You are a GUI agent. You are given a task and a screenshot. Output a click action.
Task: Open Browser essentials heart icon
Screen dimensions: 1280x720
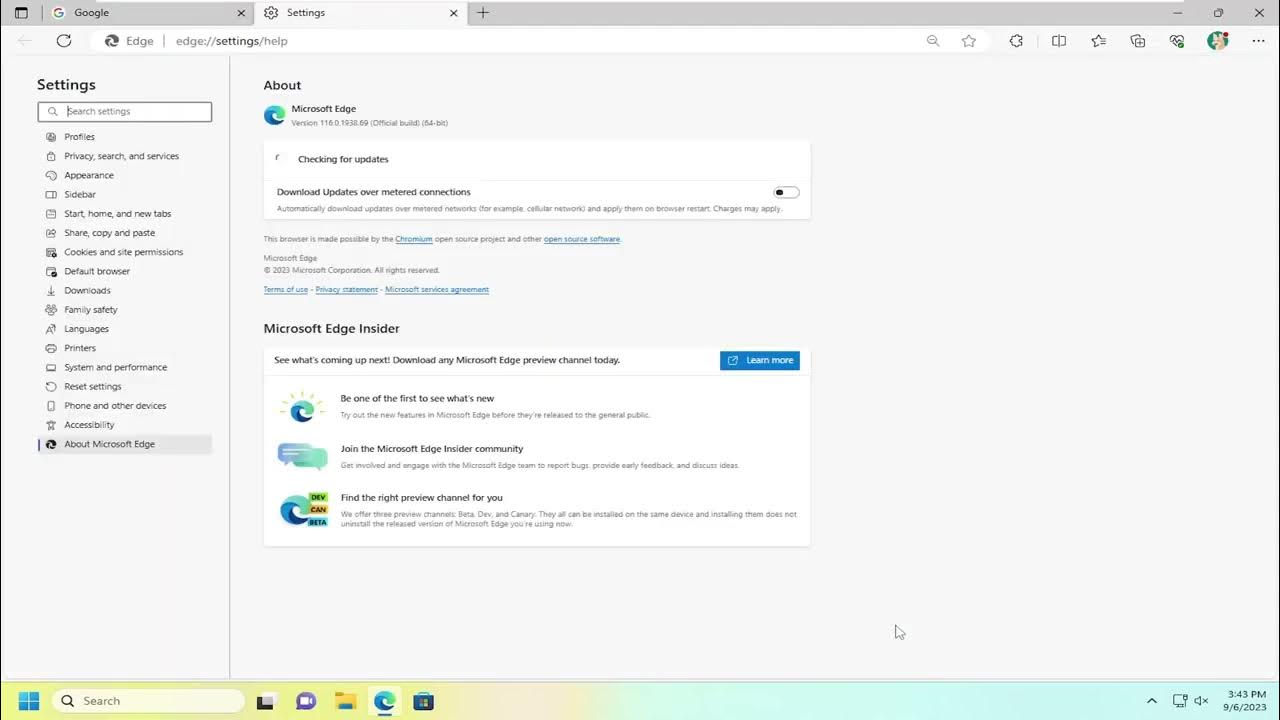point(1177,41)
